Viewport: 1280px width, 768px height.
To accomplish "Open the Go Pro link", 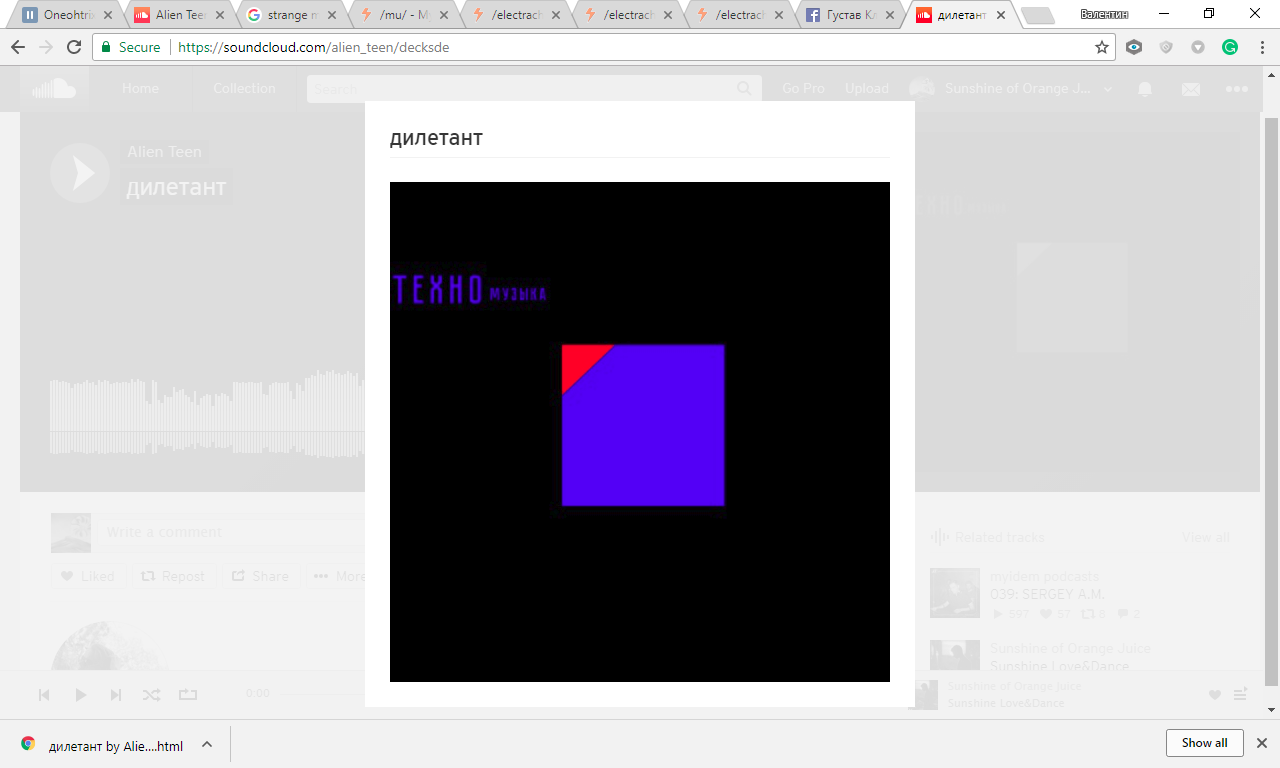I will (x=803, y=88).
